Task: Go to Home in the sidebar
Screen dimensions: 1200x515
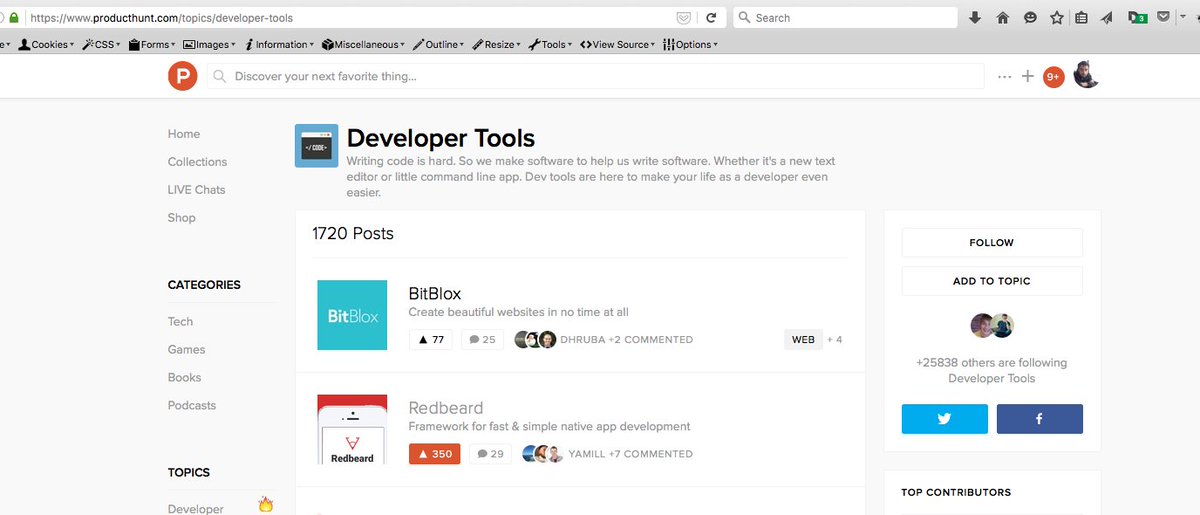Action: 184,134
